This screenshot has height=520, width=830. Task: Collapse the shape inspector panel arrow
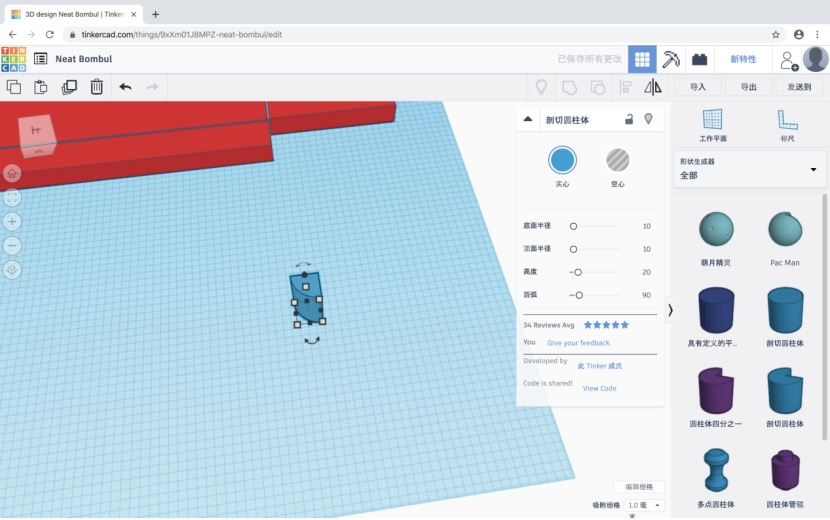point(528,119)
